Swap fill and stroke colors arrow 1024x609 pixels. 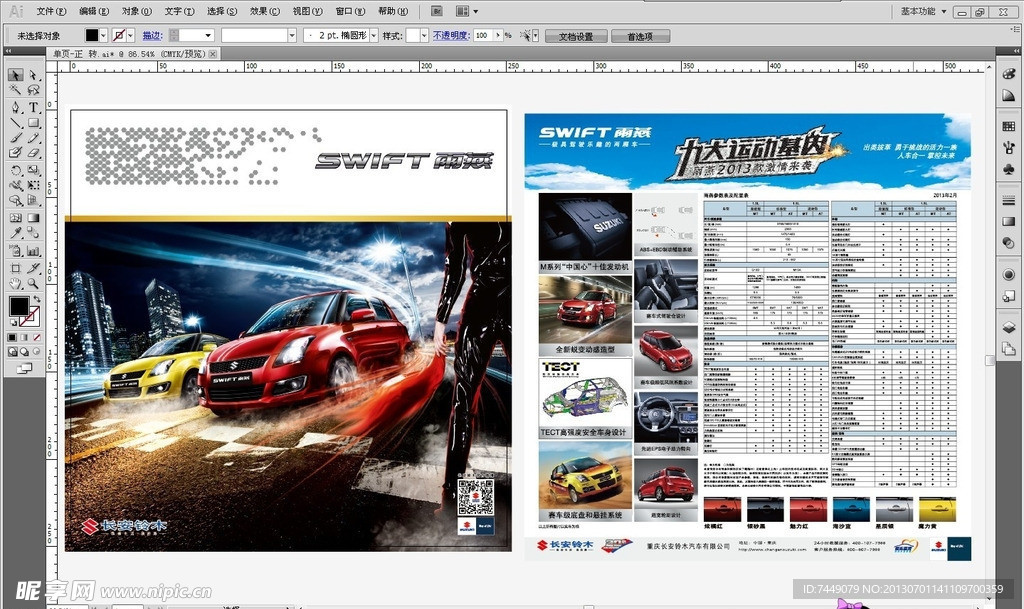pyautogui.click(x=37, y=299)
